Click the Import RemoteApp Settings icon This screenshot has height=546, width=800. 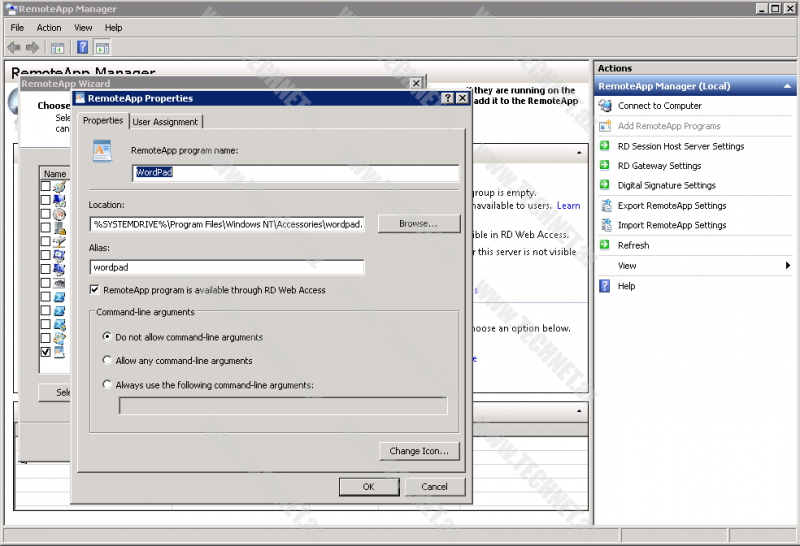pos(604,225)
